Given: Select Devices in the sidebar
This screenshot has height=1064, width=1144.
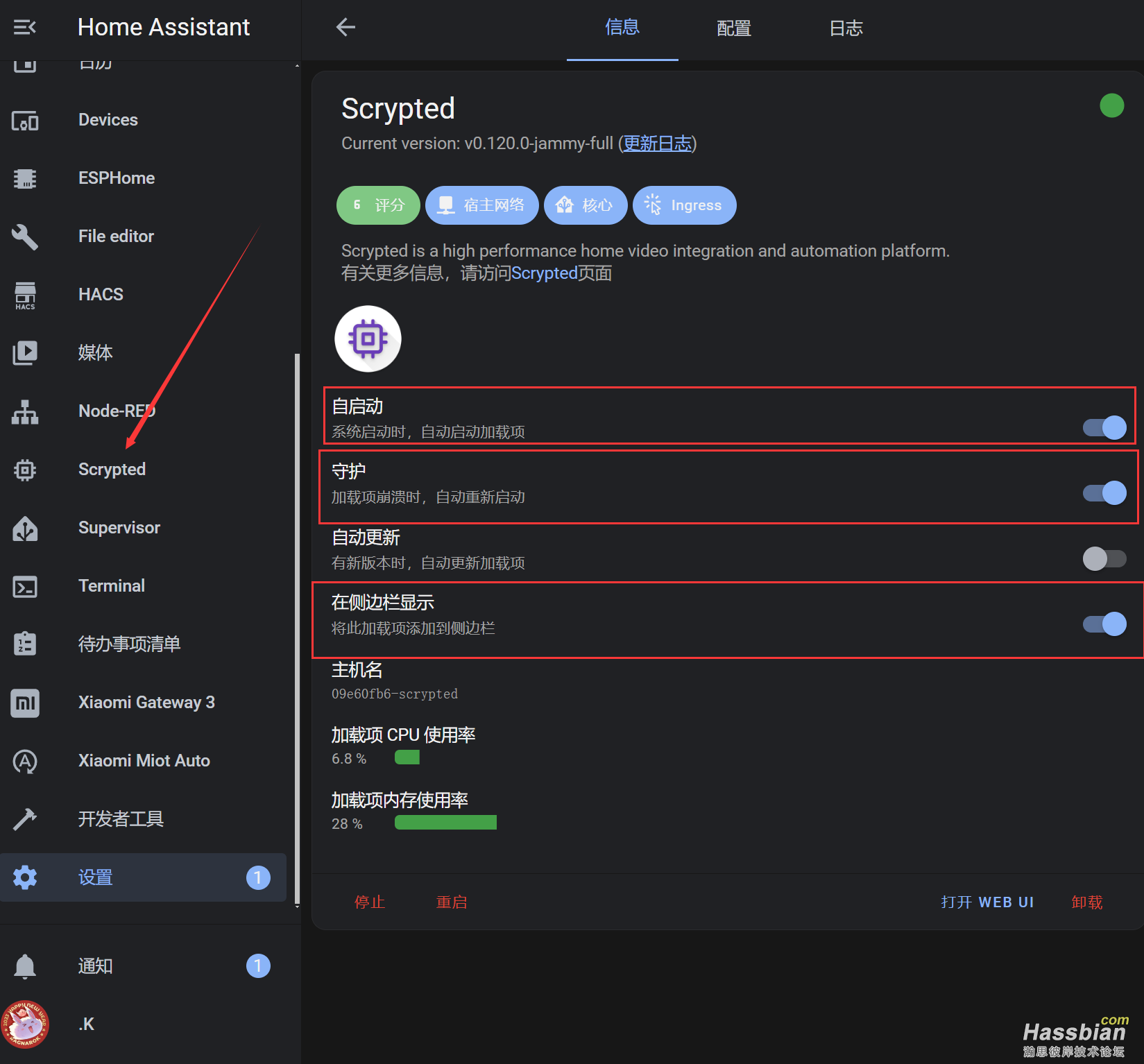Looking at the screenshot, I should [108, 120].
